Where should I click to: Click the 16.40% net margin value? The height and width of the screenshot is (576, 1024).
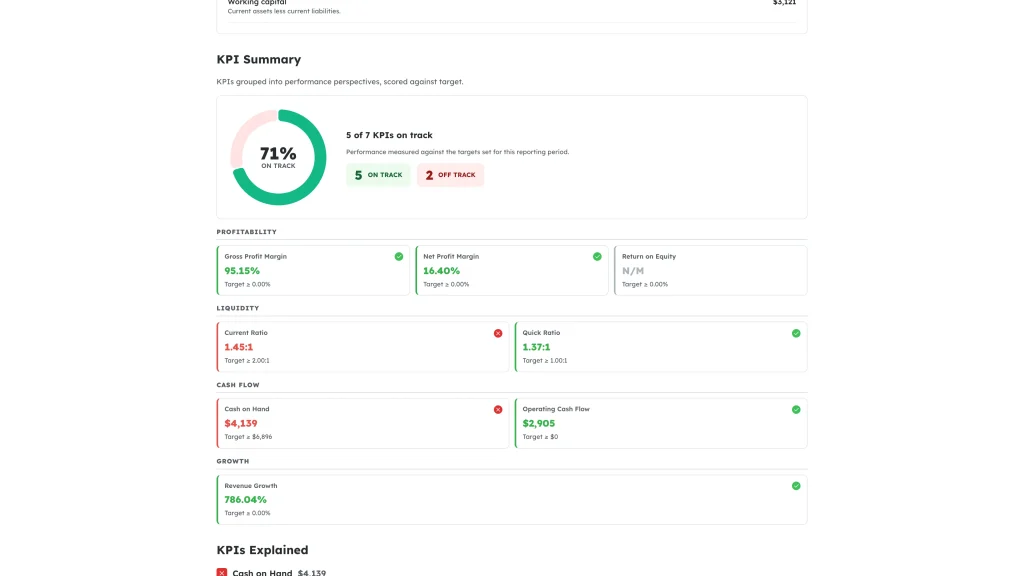[441, 270]
